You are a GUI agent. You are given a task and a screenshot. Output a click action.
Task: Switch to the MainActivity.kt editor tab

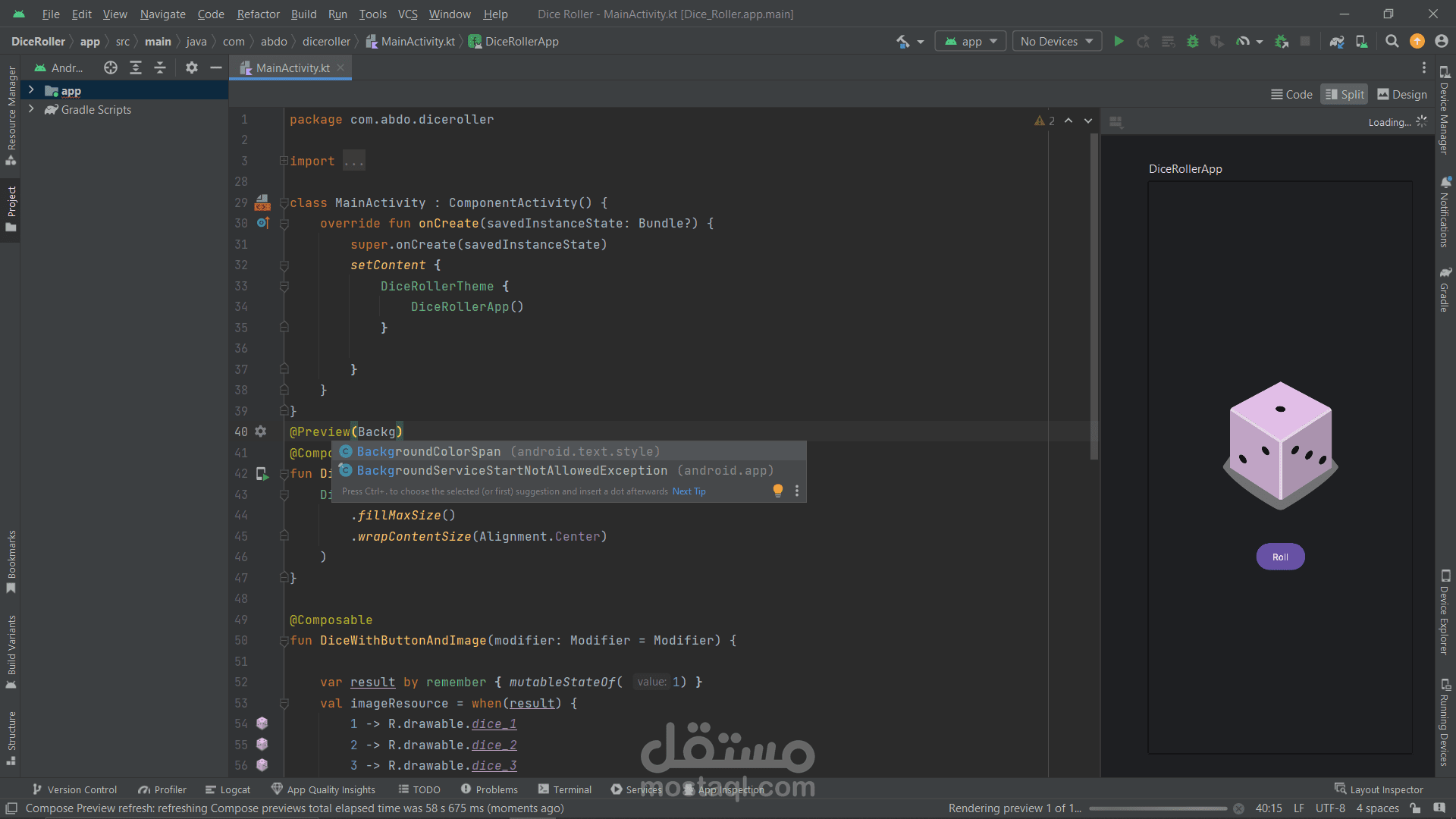[290, 67]
